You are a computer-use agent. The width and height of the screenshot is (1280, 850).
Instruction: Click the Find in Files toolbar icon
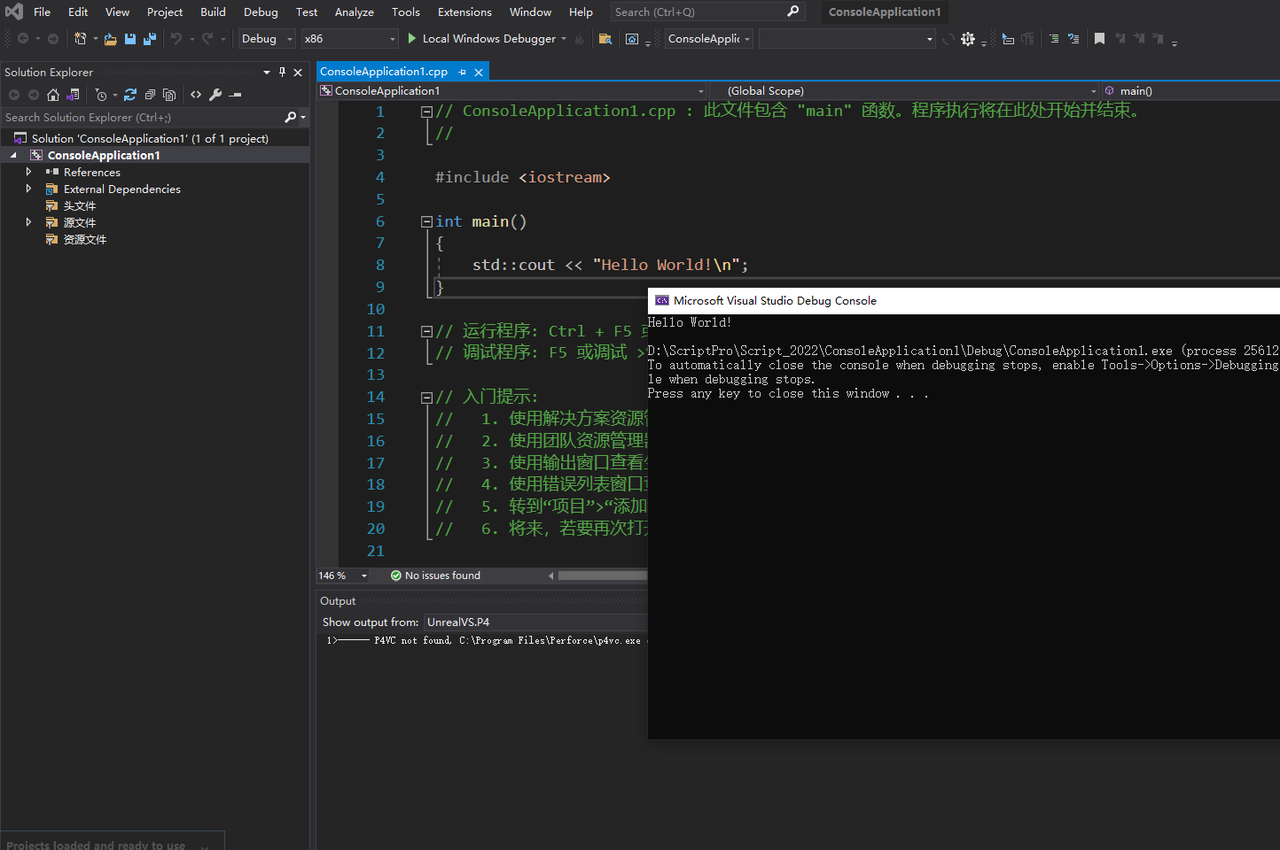(605, 39)
